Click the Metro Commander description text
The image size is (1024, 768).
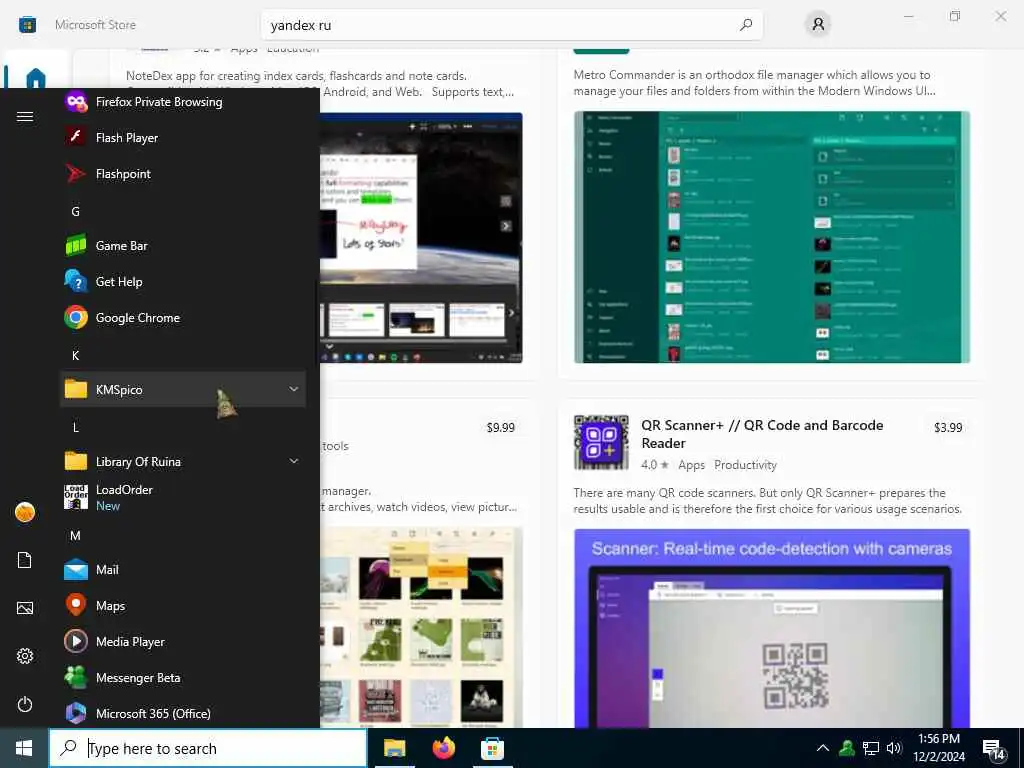754,83
